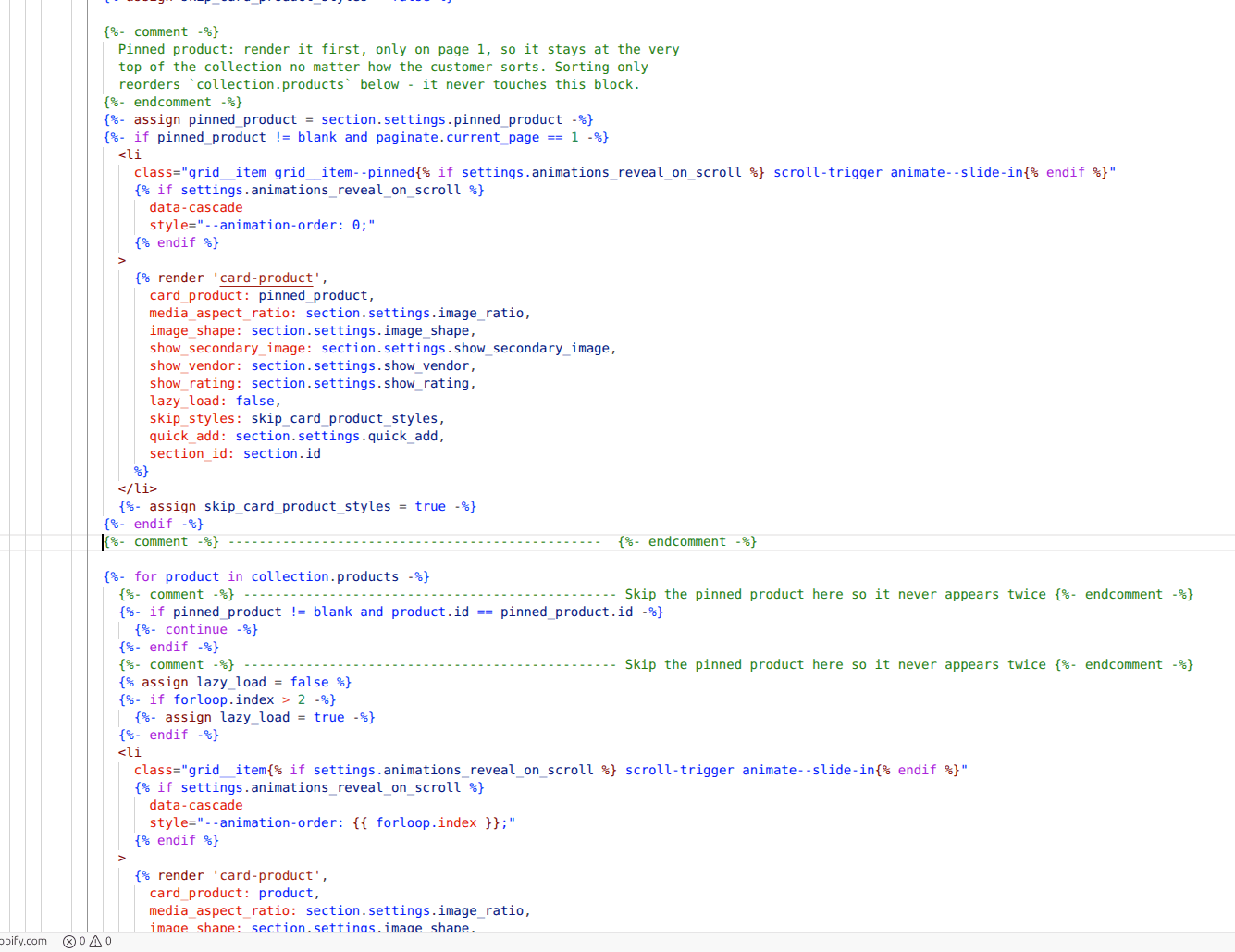The height and width of the screenshot is (952, 1235).
Task: Click '{%- endcomment -%}' line above assign pinned_product
Action: click(173, 102)
